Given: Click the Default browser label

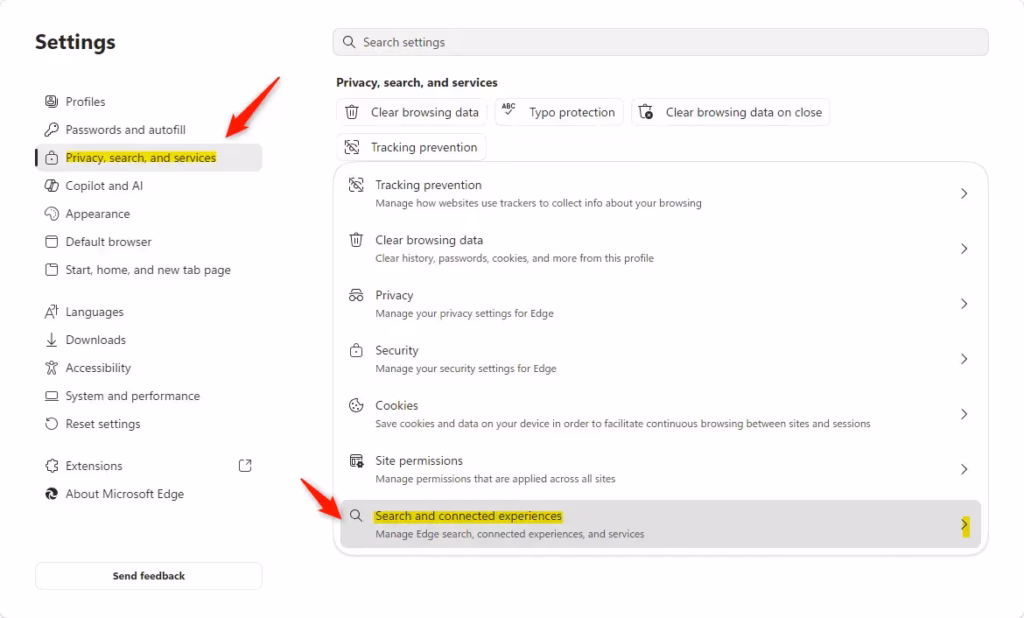Looking at the screenshot, I should click(108, 242).
